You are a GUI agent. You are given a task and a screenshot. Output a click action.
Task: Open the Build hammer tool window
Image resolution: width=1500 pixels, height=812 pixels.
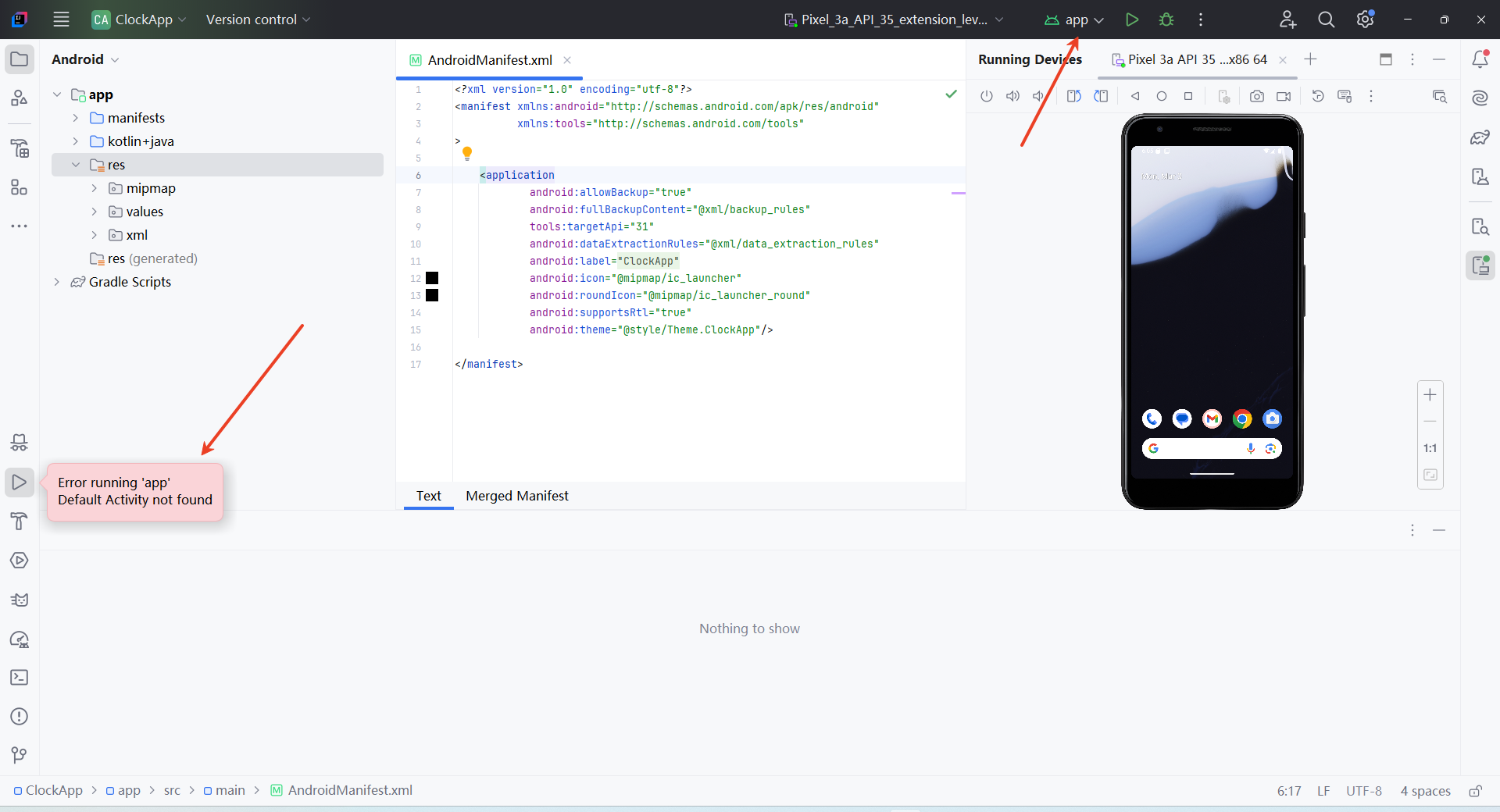(x=20, y=521)
